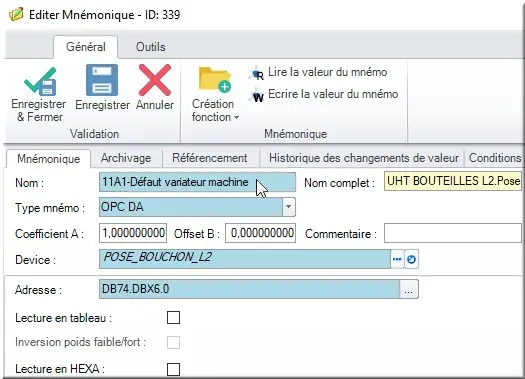Open the Outils ribbon tab
The width and height of the screenshot is (525, 379).
pyautogui.click(x=150, y=47)
